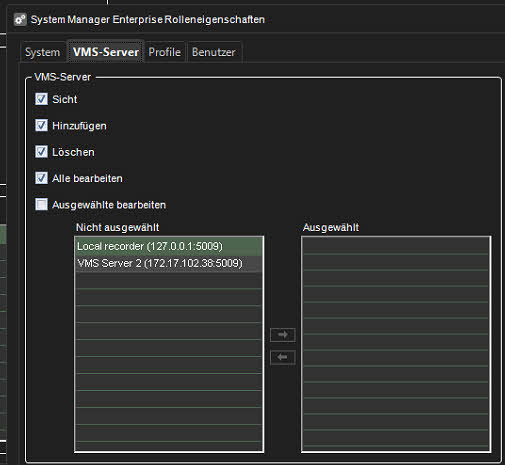Click empty row below VMS Server 2
The width and height of the screenshot is (505, 465).
169,280
